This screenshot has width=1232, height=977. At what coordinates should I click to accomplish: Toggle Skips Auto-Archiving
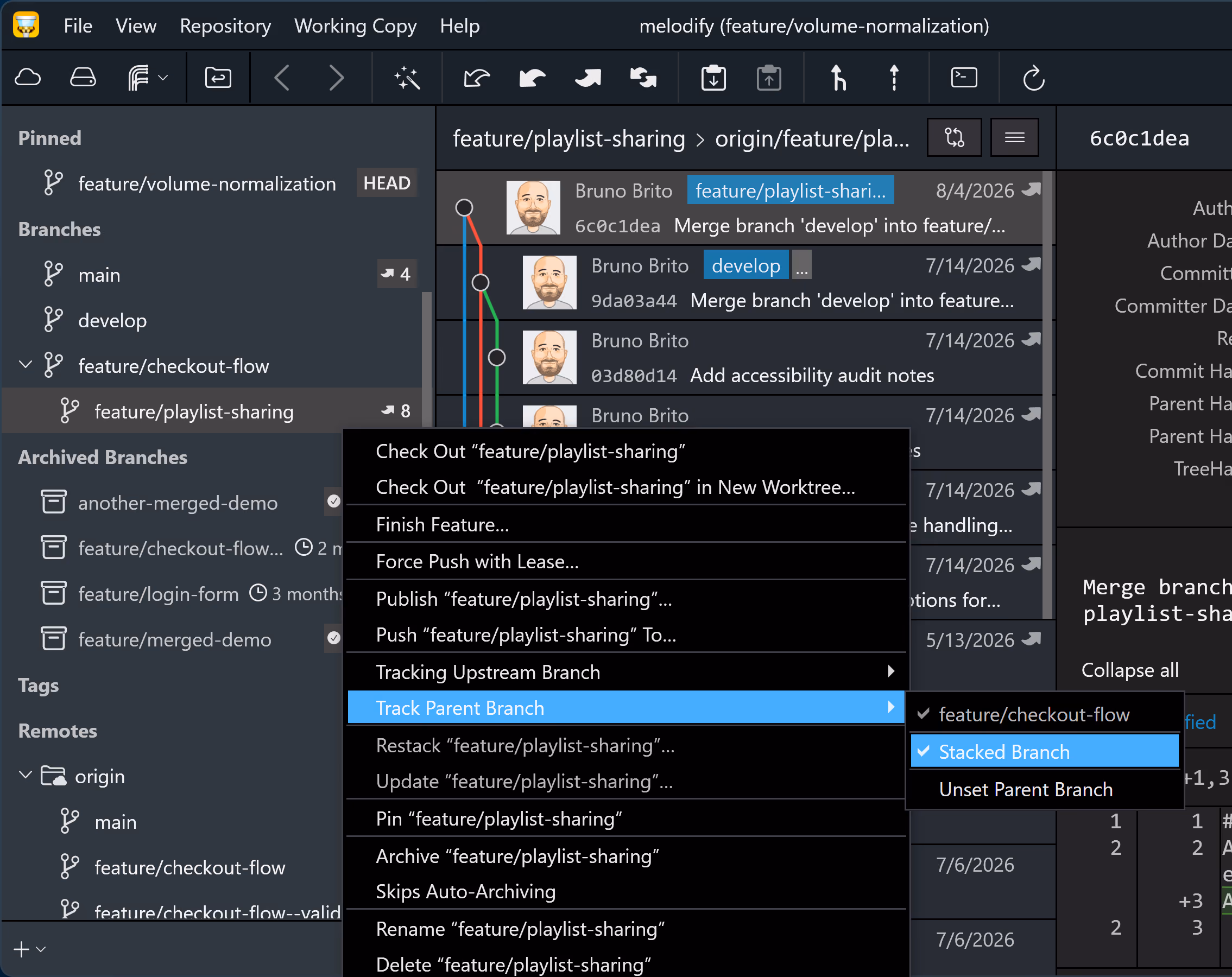(x=626, y=892)
